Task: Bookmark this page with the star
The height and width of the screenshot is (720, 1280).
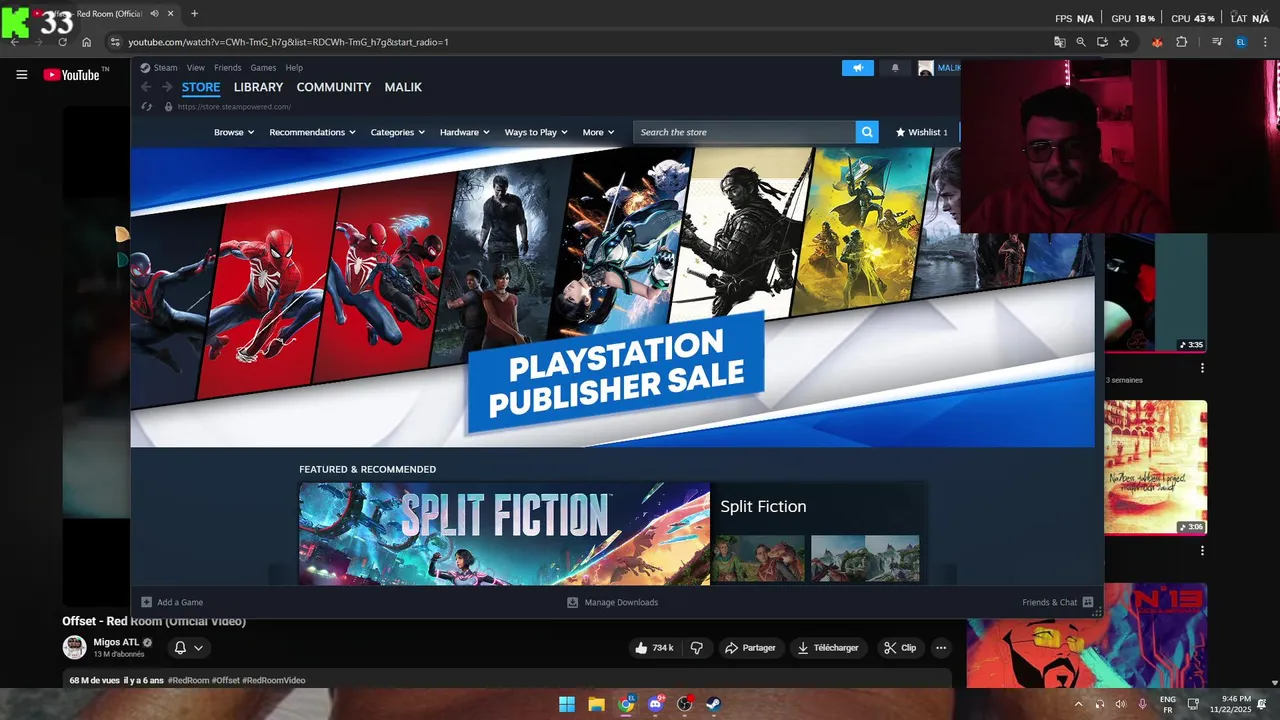Action: click(x=1124, y=42)
